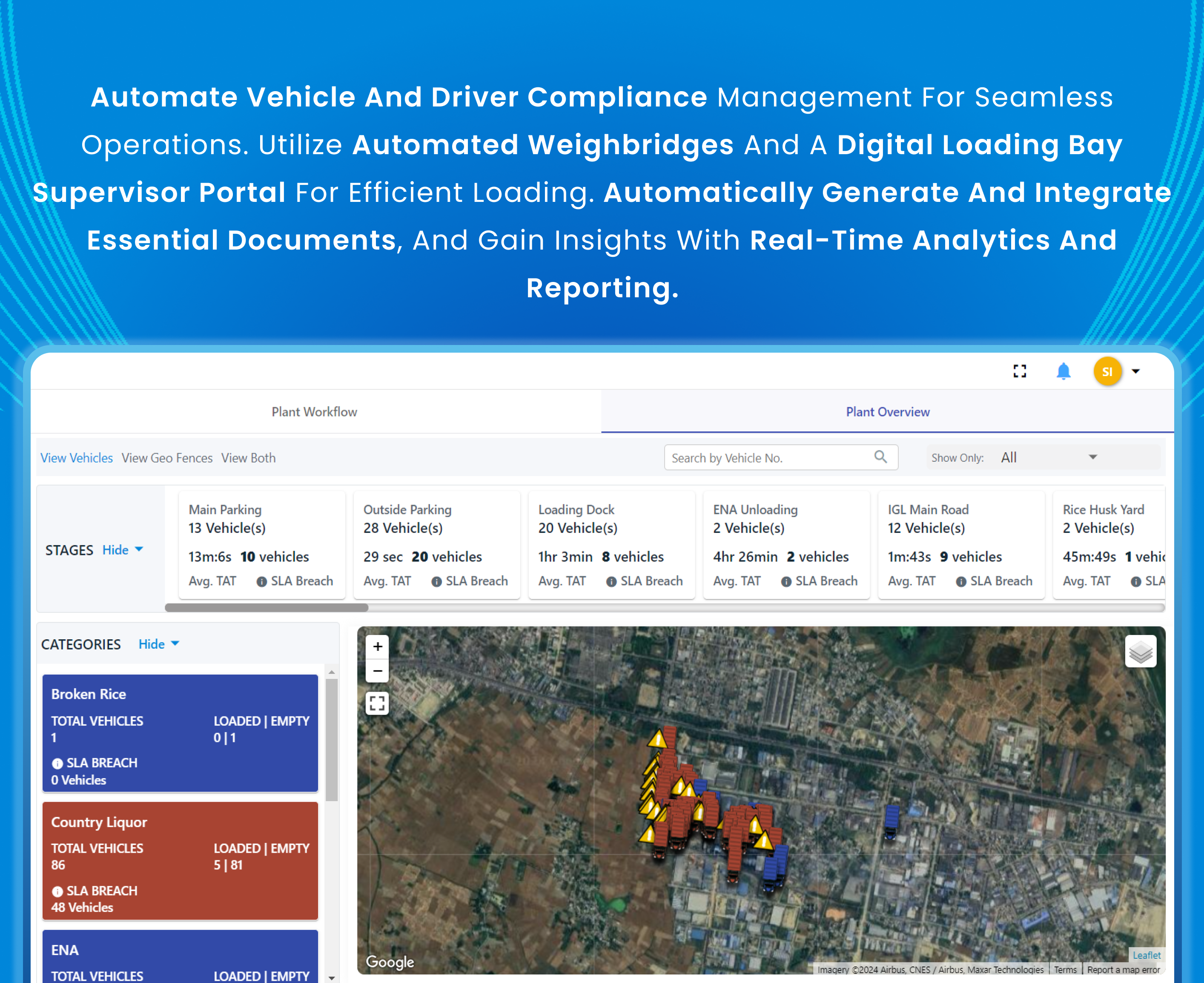The height and width of the screenshot is (983, 1204).
Task: Switch to View Vehicles mode
Action: [76, 458]
